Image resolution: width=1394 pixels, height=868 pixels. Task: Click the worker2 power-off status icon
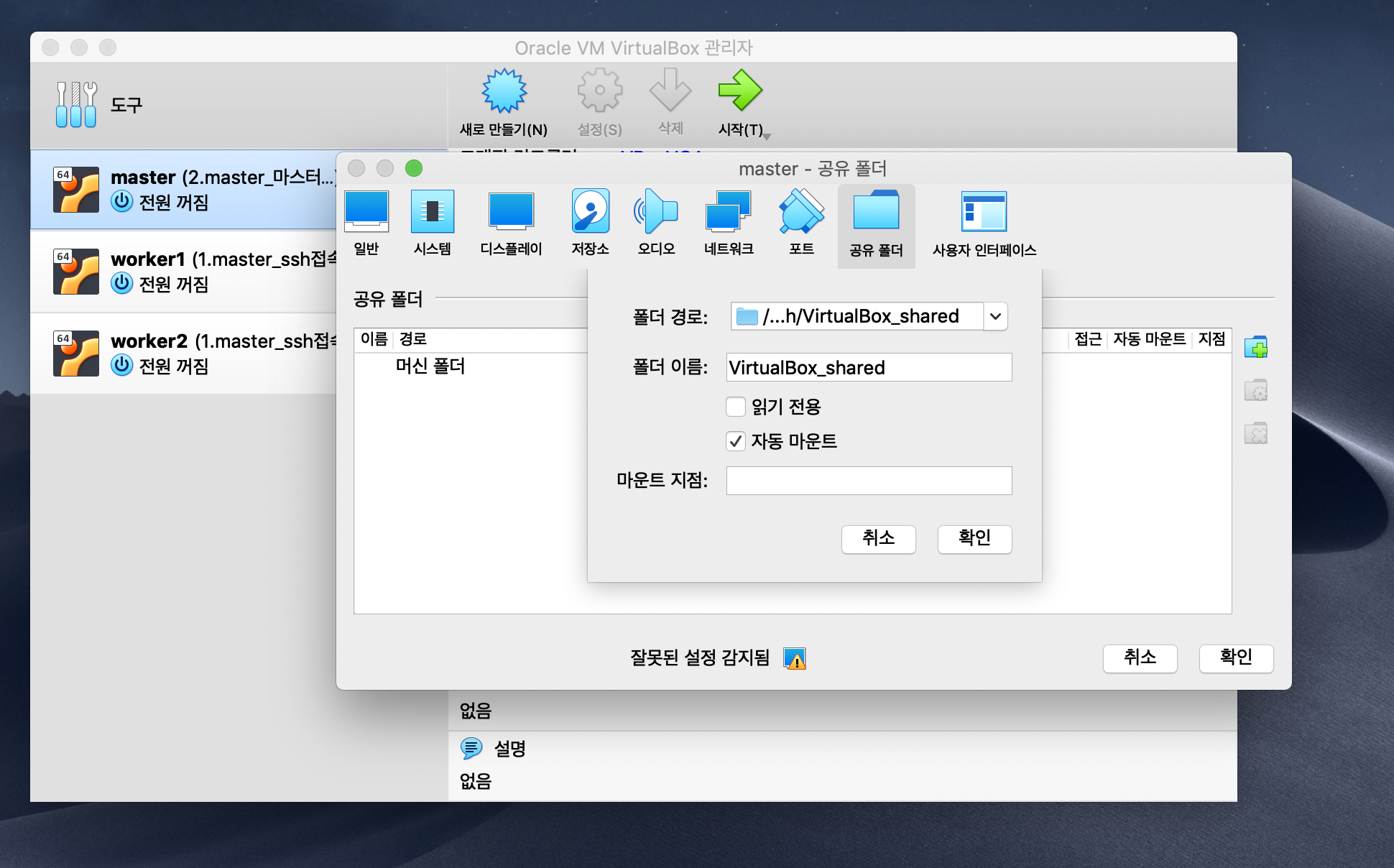click(x=122, y=365)
